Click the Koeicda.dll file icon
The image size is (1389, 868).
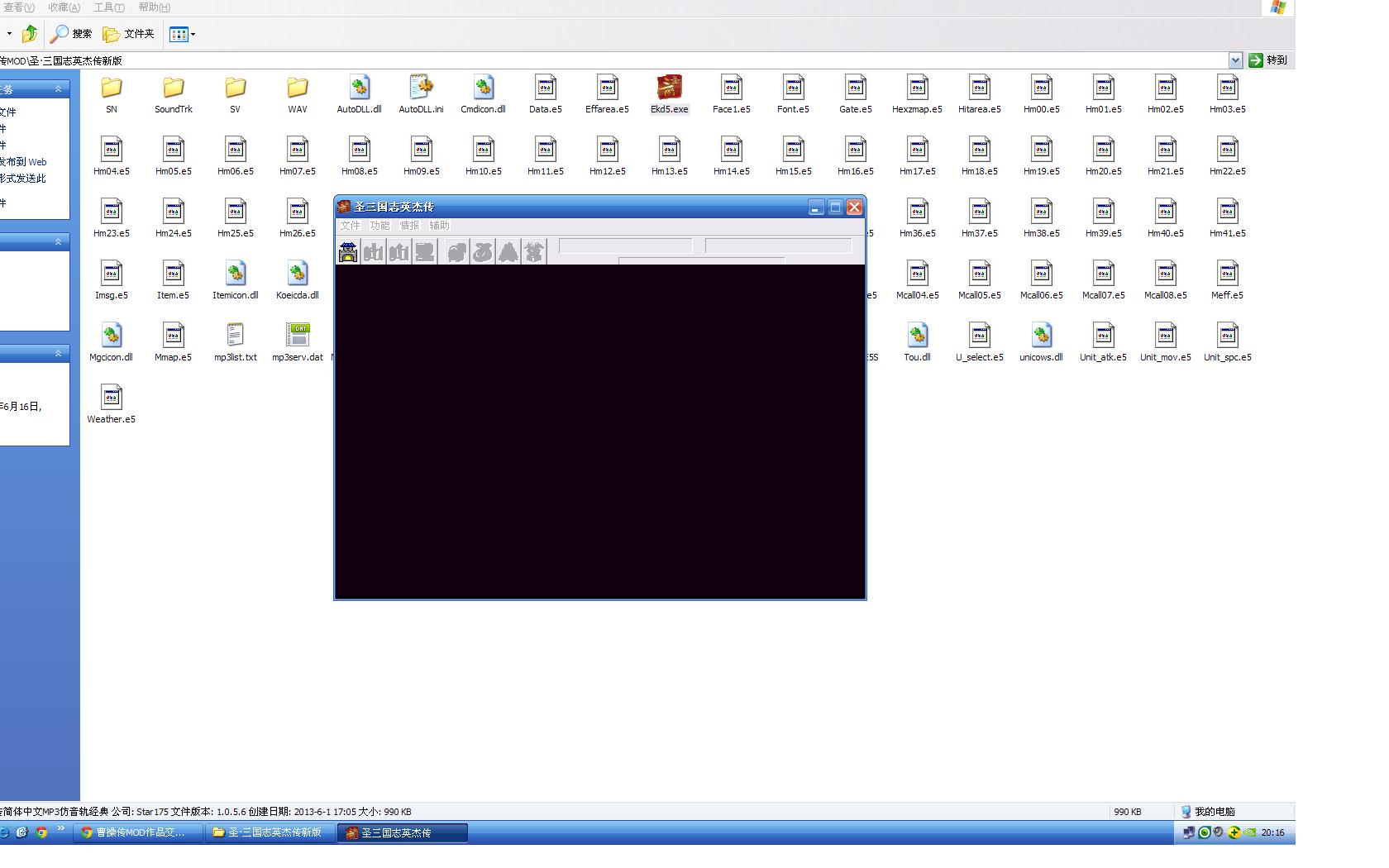point(297,274)
